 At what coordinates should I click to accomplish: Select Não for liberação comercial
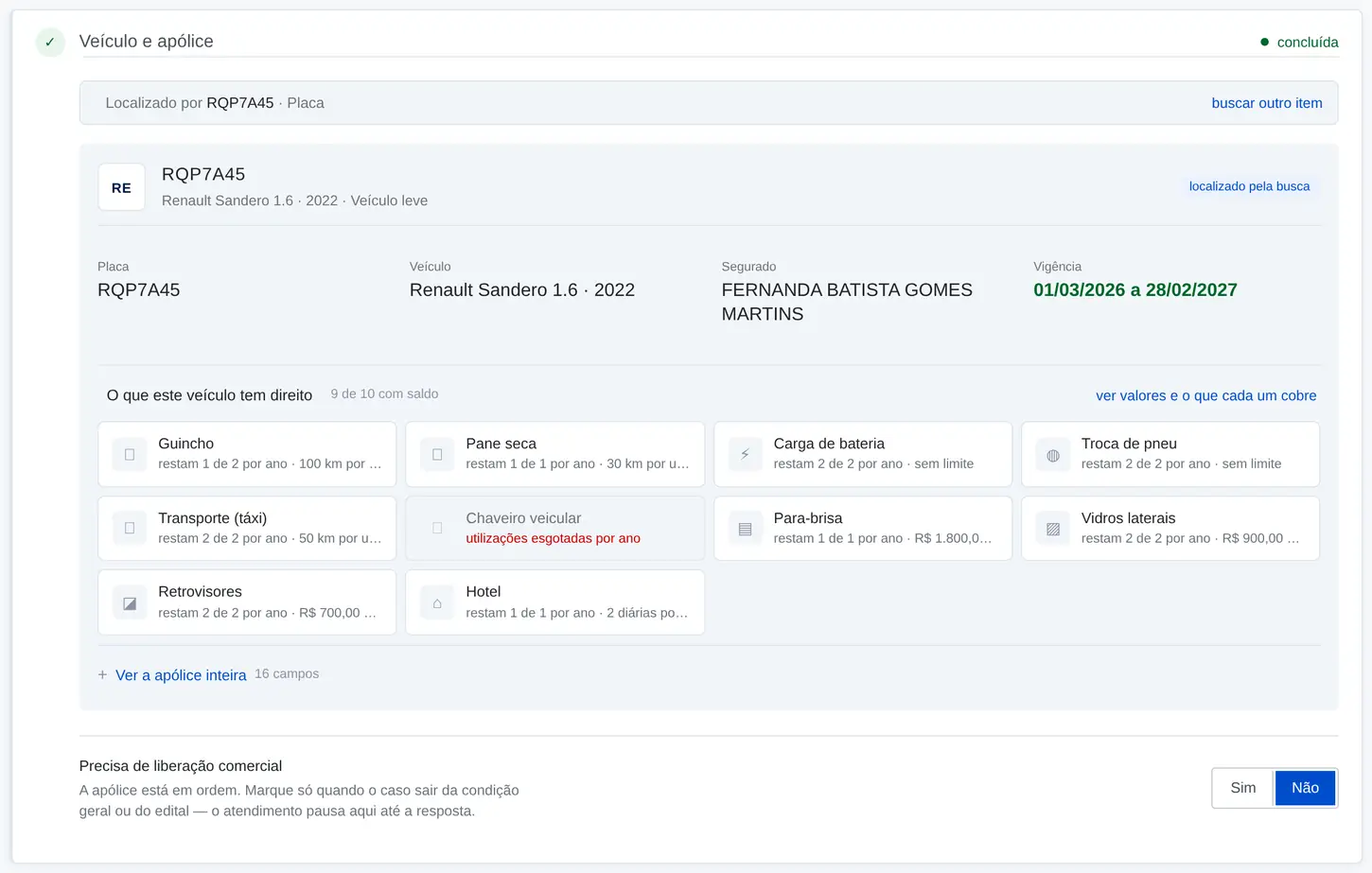(1305, 788)
